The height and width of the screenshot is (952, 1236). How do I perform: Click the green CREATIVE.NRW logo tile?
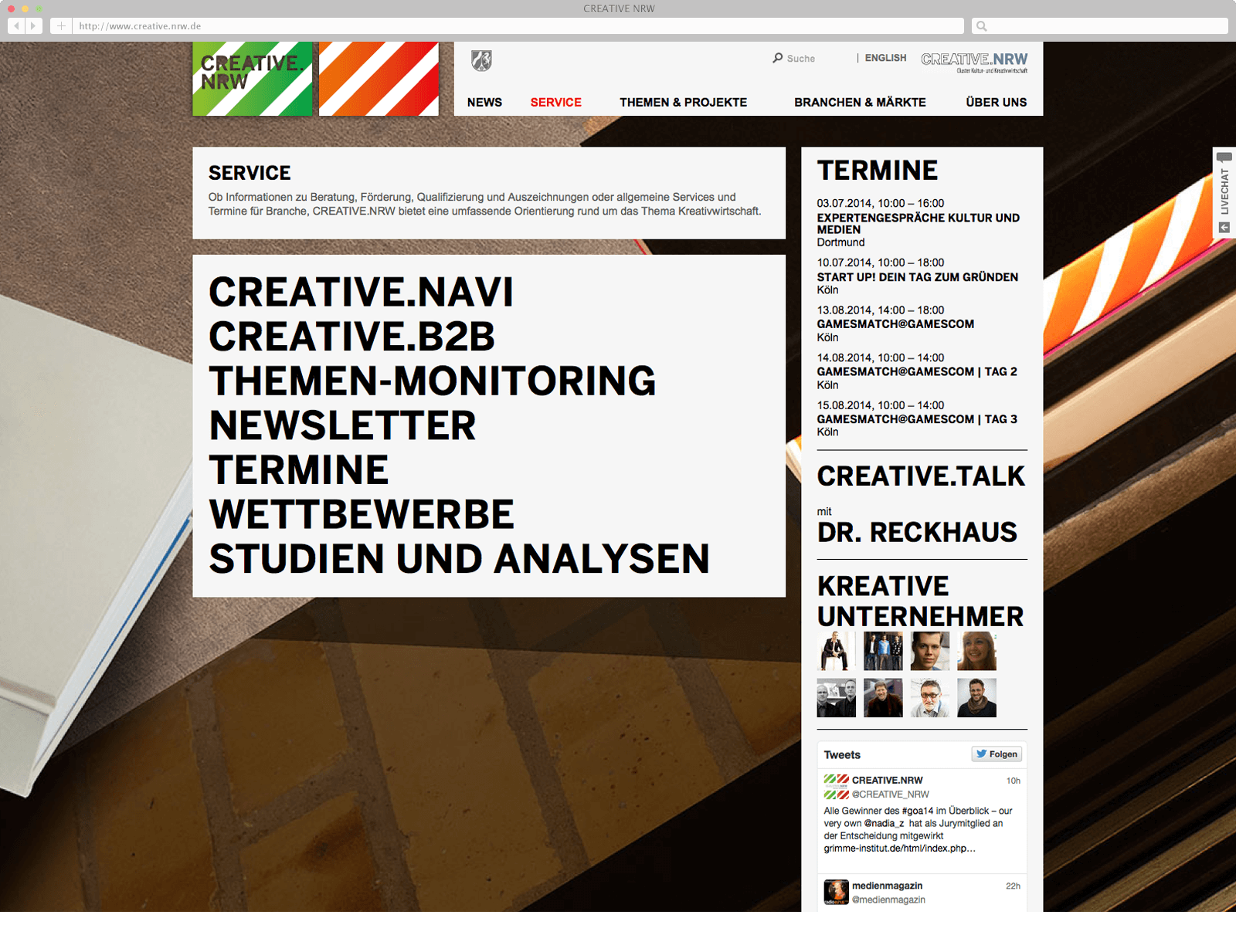tap(253, 79)
